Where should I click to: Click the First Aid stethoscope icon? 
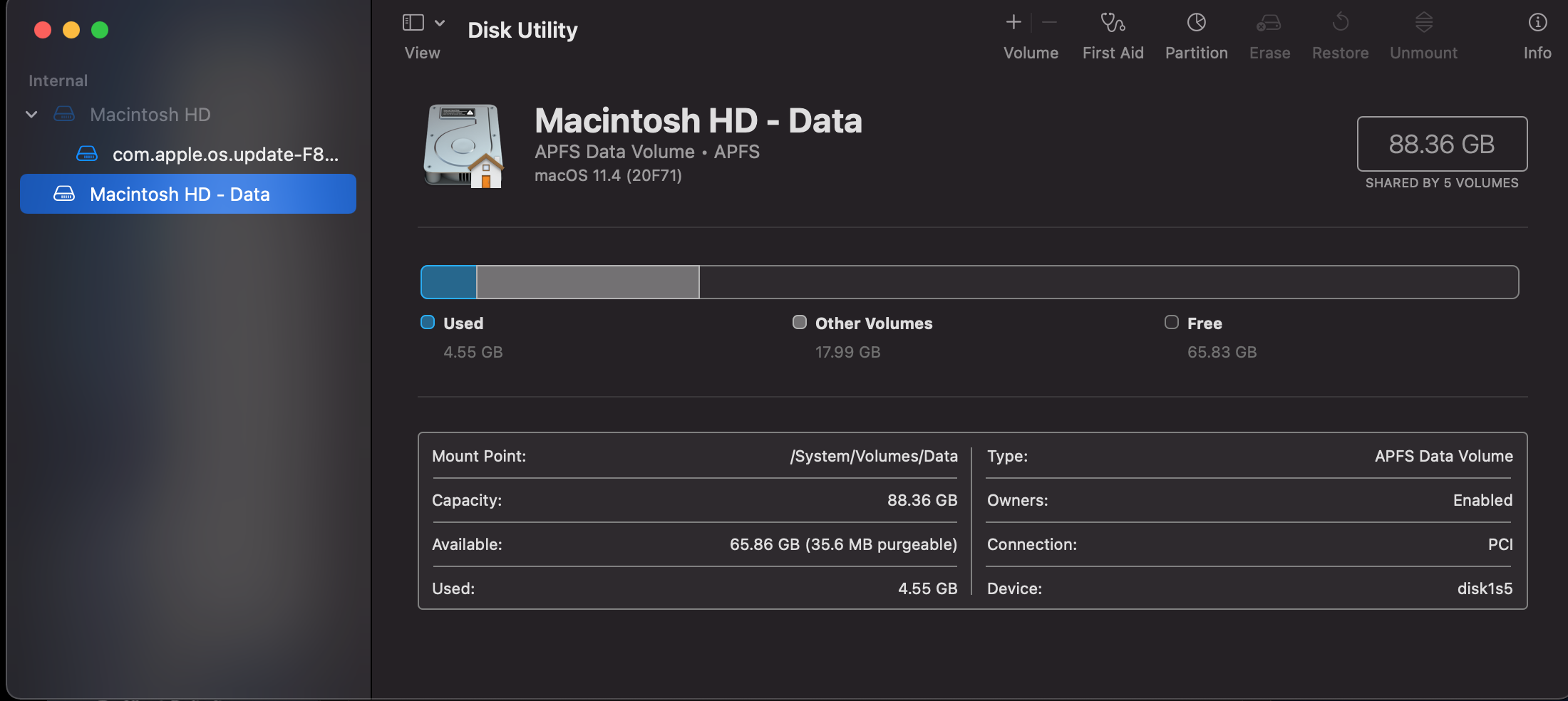pyautogui.click(x=1113, y=23)
